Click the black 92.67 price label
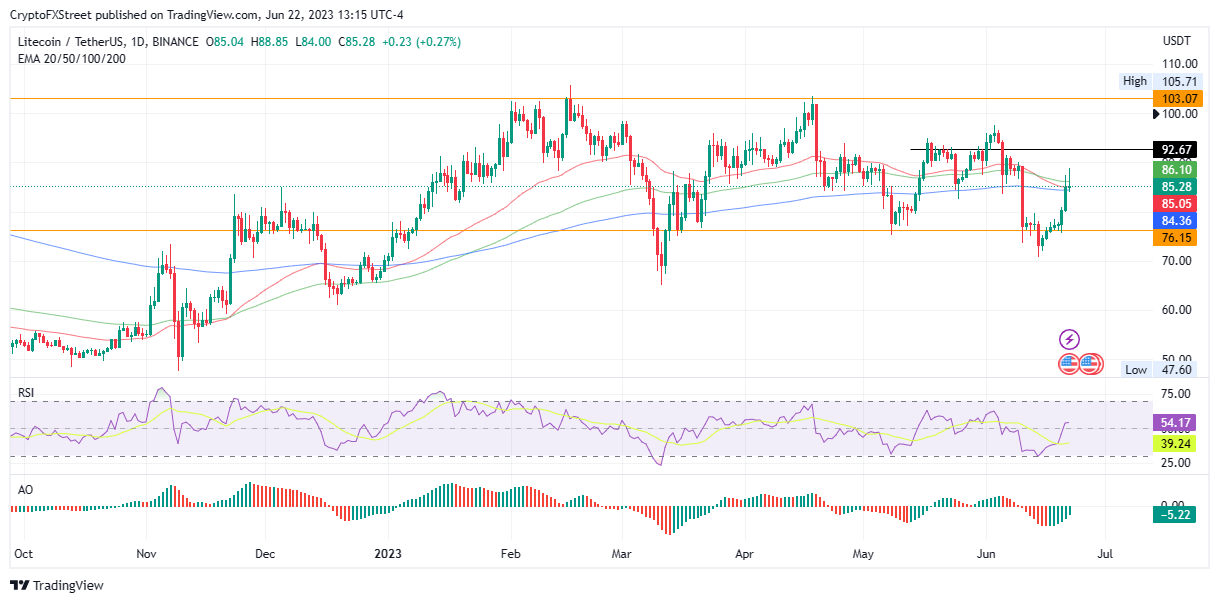Viewport: 1219px width, 603px height. pos(1177,150)
